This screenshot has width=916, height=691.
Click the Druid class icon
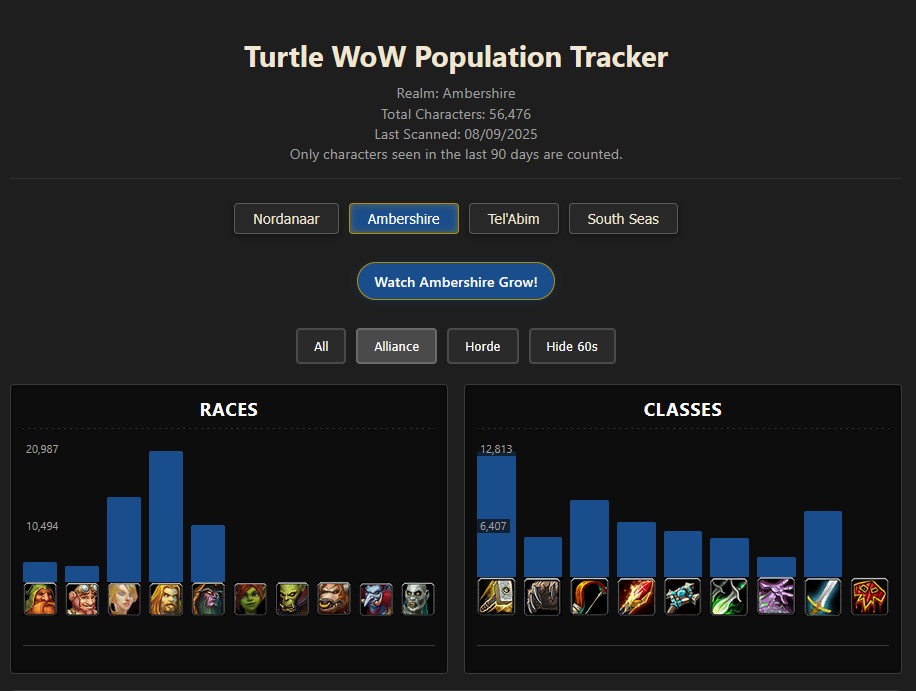coord(543,596)
